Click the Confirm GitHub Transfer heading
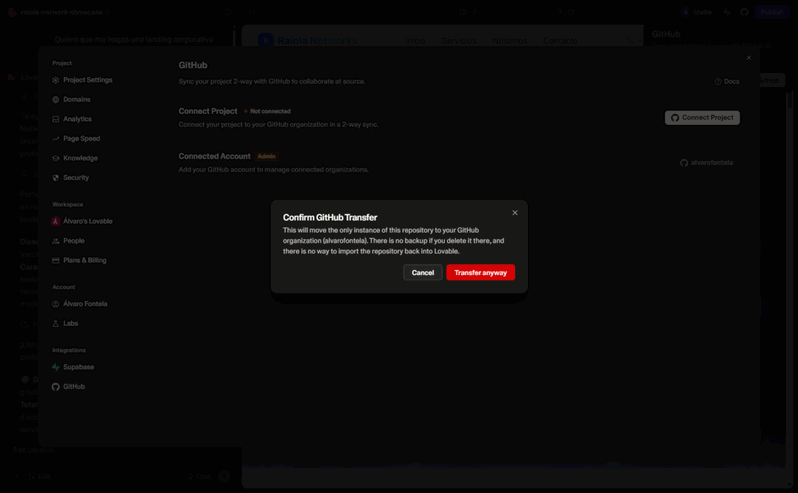Screen dimensions: 798x493 tap(330, 217)
